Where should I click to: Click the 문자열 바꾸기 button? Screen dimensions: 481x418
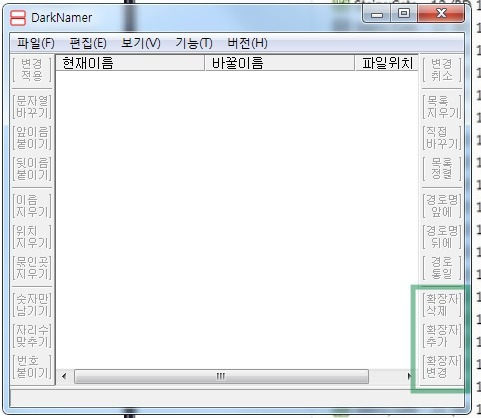pos(32,107)
